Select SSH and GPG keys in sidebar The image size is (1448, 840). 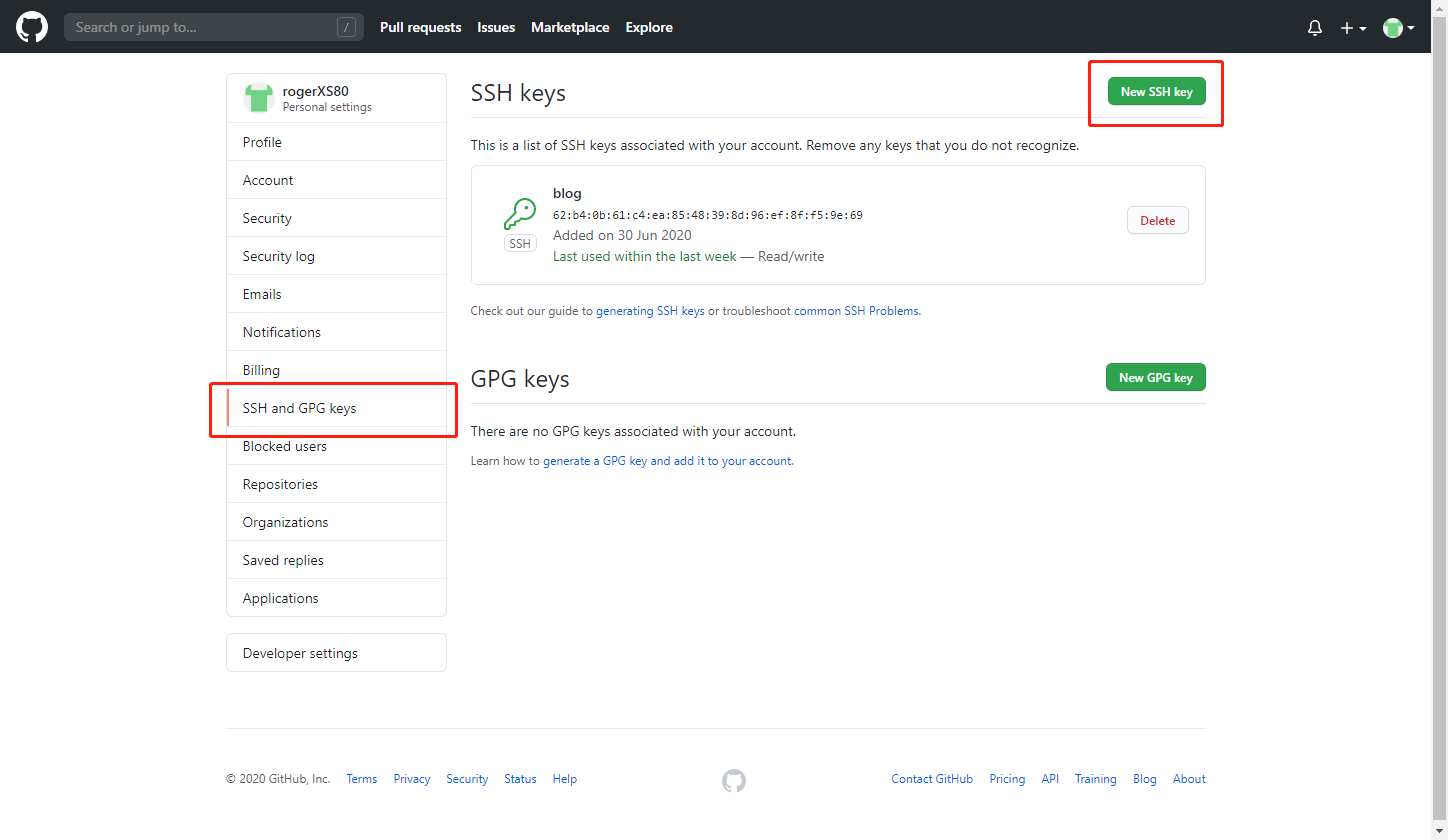tap(336, 408)
